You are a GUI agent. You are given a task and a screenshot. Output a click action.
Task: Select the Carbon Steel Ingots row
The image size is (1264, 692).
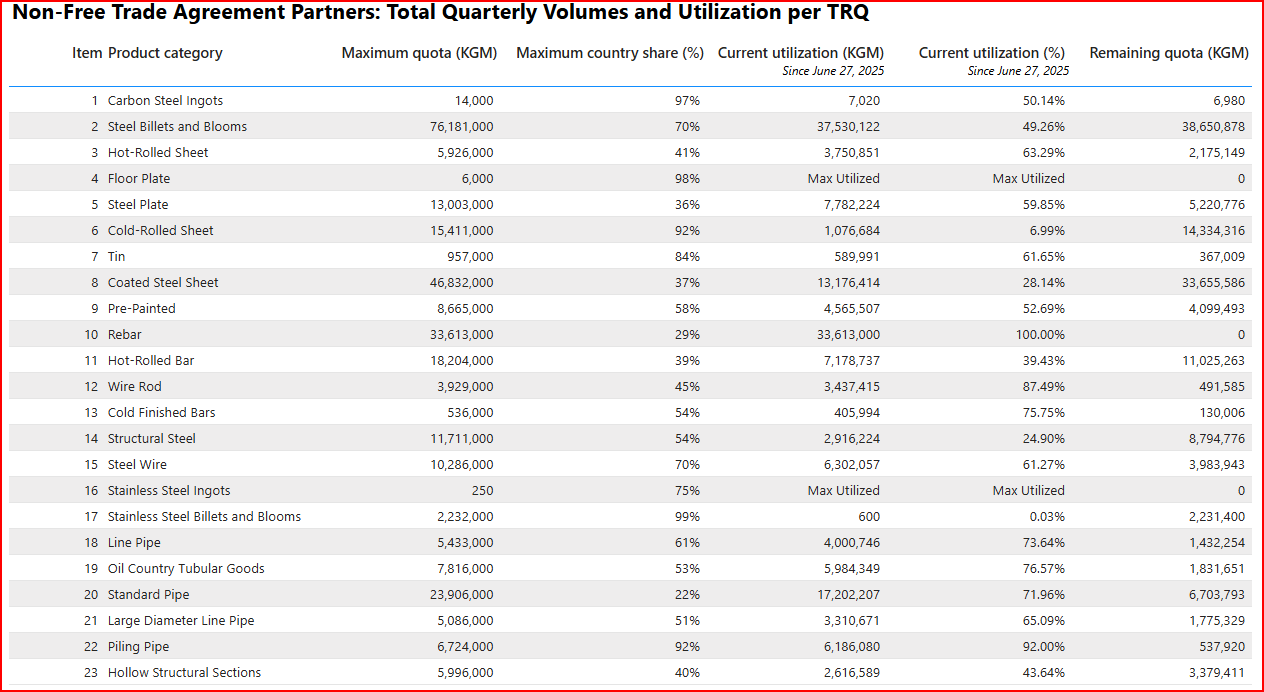click(x=165, y=100)
